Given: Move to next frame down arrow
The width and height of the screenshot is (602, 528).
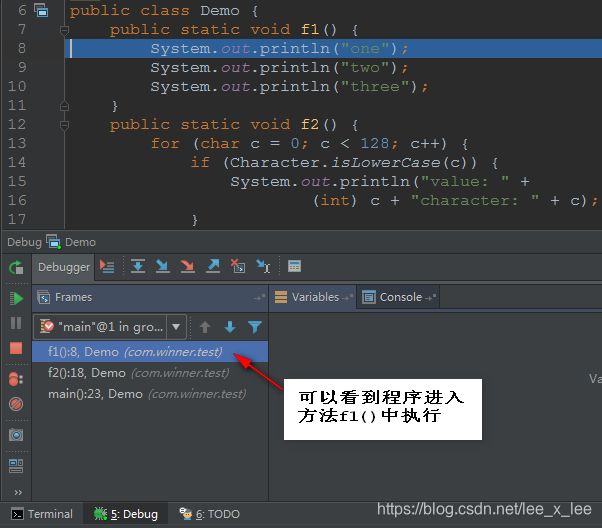Looking at the screenshot, I should 230,327.
